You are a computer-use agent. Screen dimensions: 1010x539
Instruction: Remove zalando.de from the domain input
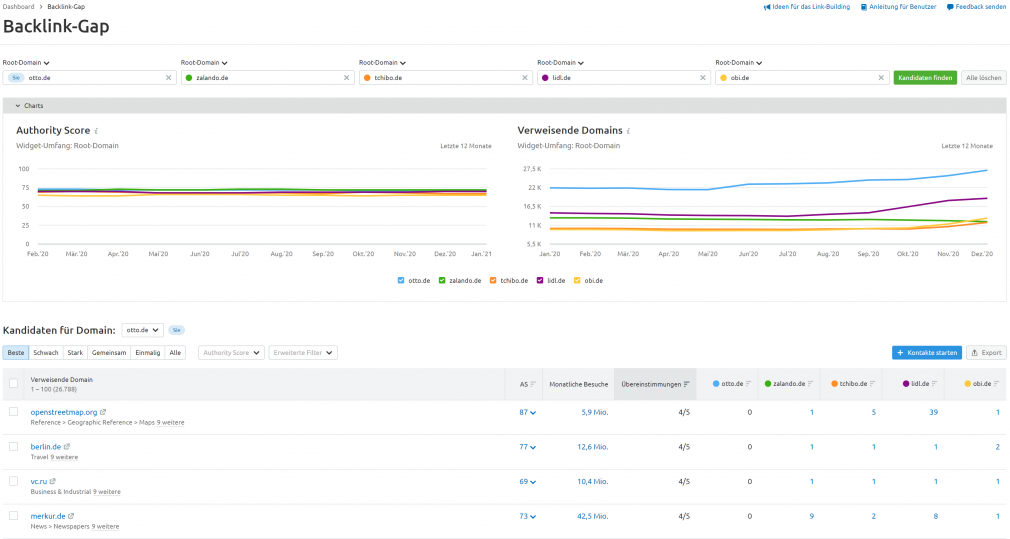347,78
